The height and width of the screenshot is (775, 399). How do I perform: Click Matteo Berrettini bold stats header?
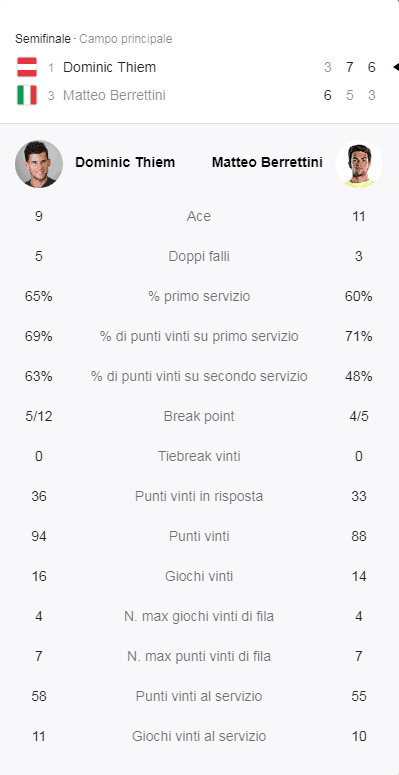[267, 162]
